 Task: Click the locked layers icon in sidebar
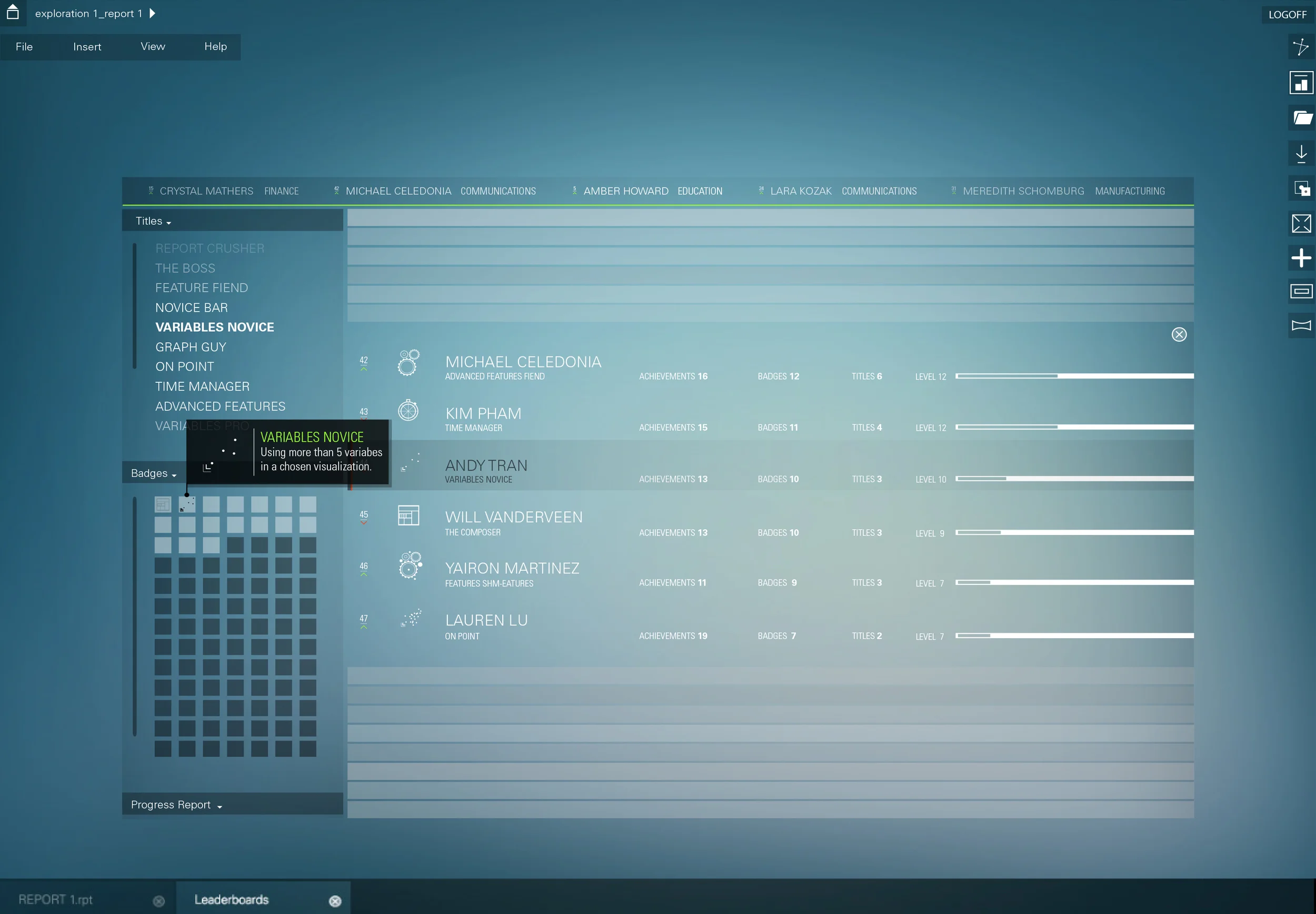(x=1301, y=188)
